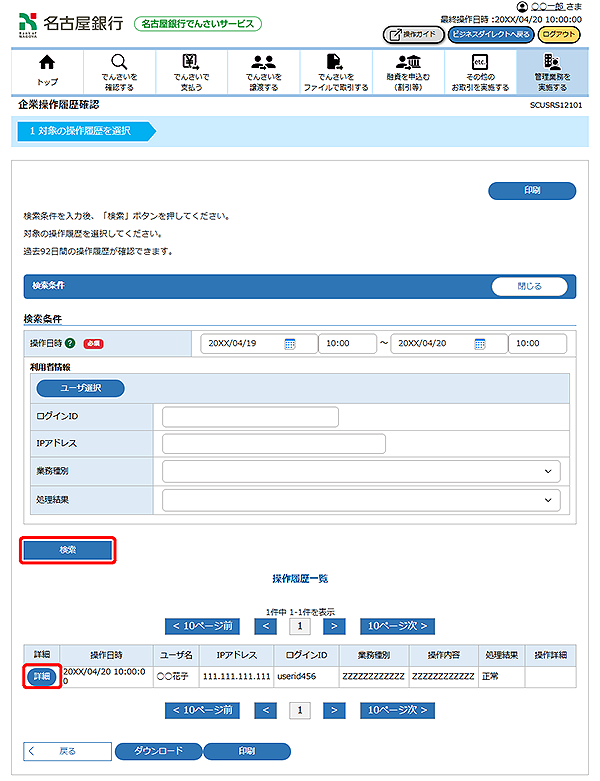Expand the 業務種別 dropdown
The height and width of the screenshot is (781, 600).
click(x=361, y=471)
